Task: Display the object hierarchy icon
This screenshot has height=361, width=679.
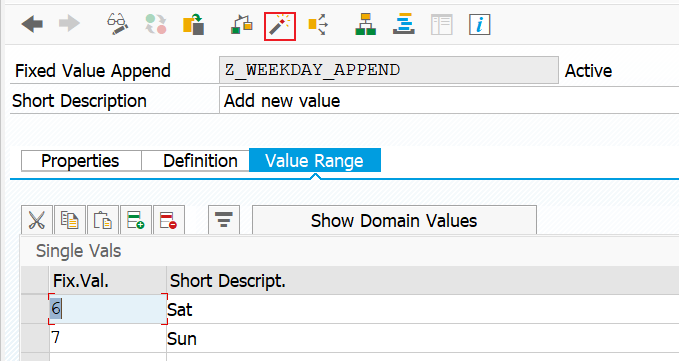Action: point(365,24)
